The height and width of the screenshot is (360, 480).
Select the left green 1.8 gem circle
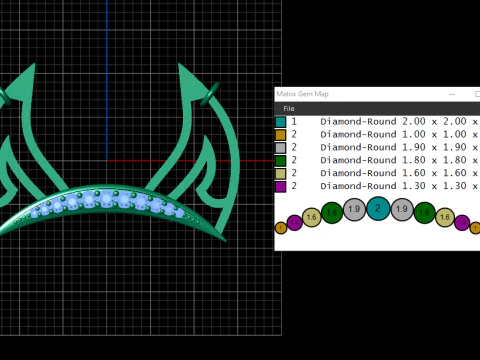pos(332,213)
